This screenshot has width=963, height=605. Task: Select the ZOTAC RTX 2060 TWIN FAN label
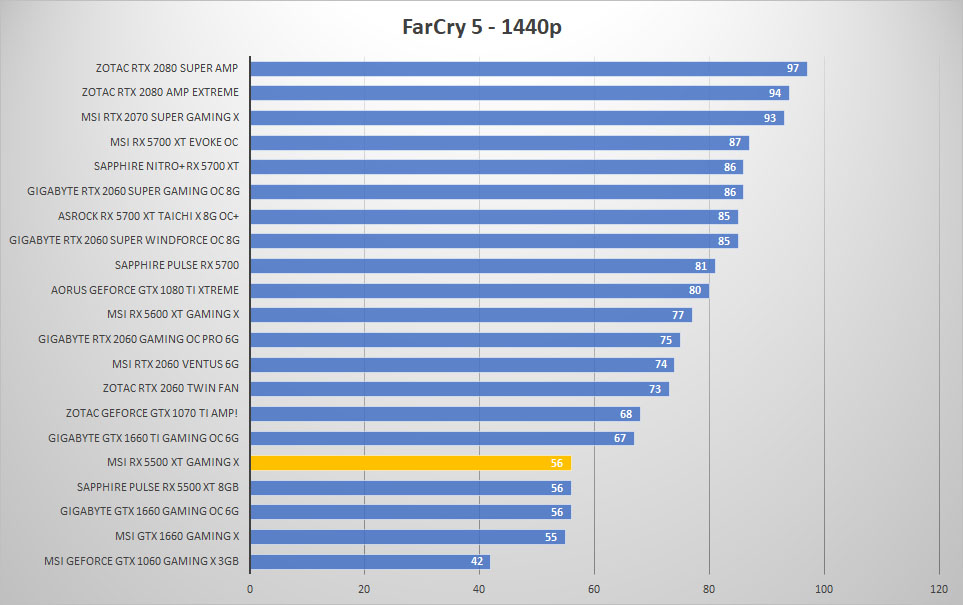coord(171,388)
